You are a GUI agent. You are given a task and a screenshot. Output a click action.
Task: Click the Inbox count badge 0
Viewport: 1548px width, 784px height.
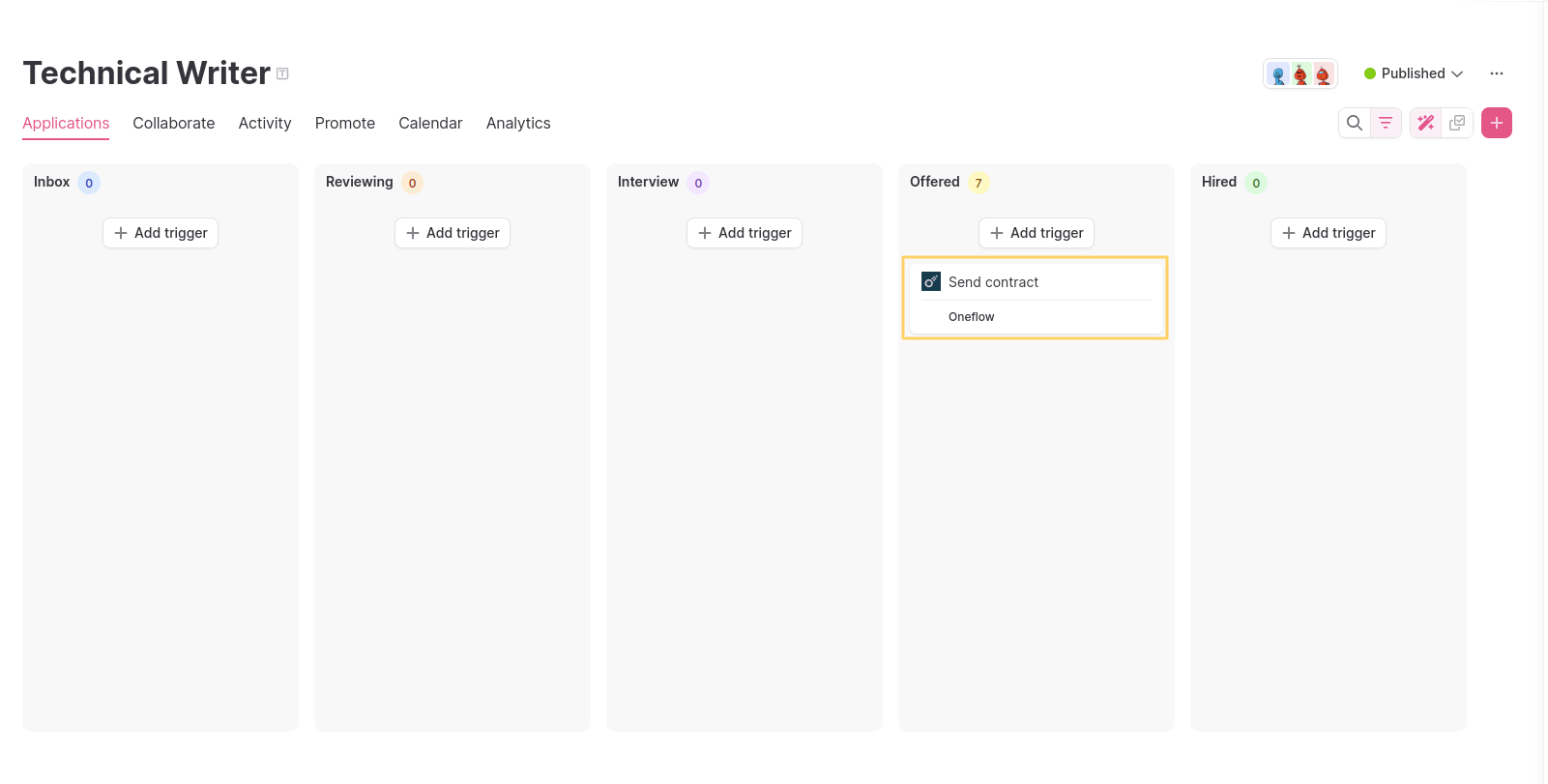tap(89, 183)
